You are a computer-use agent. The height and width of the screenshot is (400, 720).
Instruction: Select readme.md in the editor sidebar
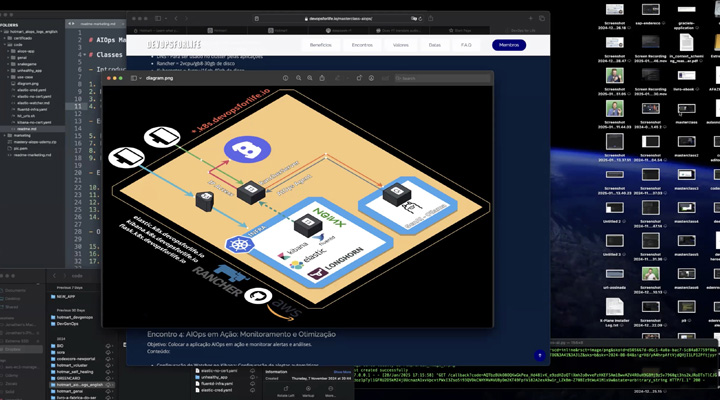[x=25, y=129]
